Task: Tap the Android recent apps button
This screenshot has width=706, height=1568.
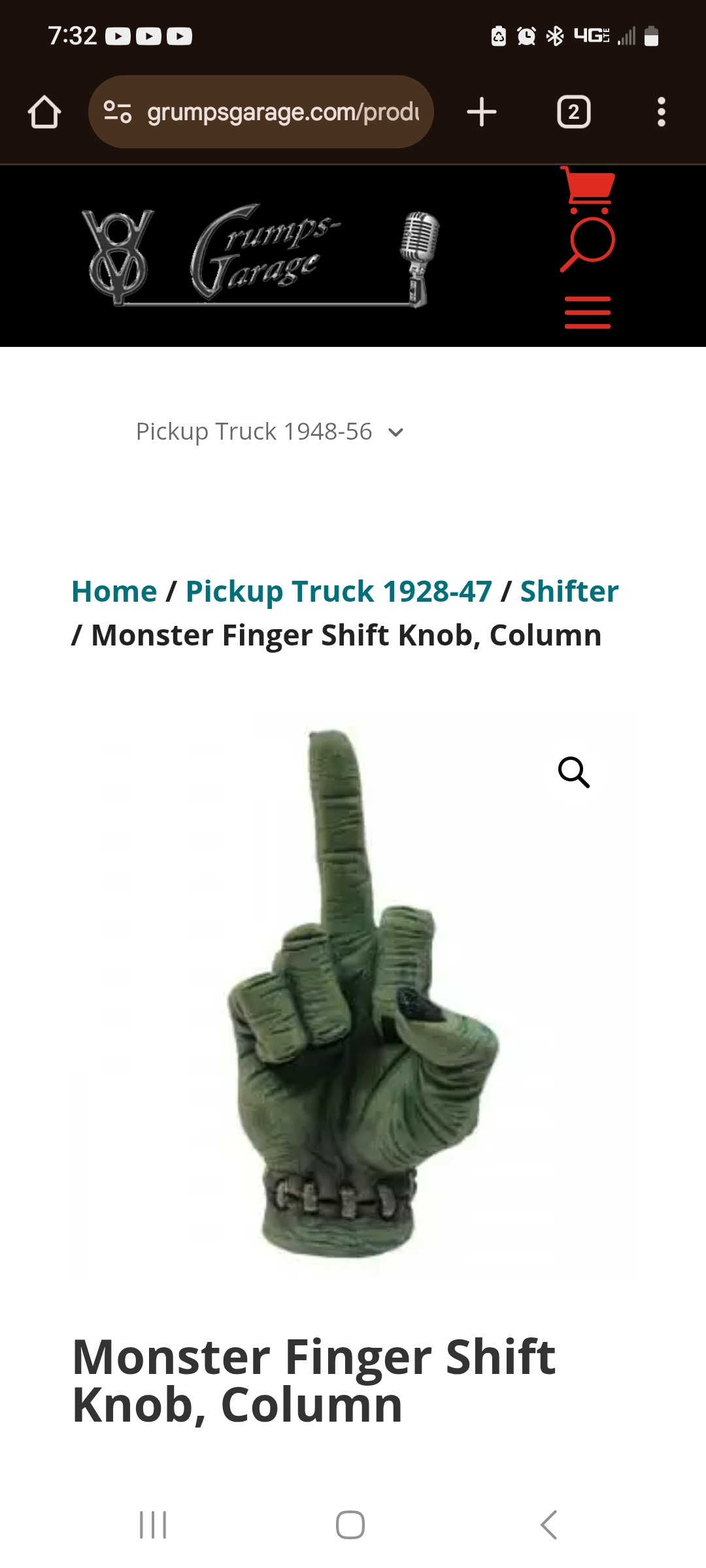Action: coord(154,1525)
